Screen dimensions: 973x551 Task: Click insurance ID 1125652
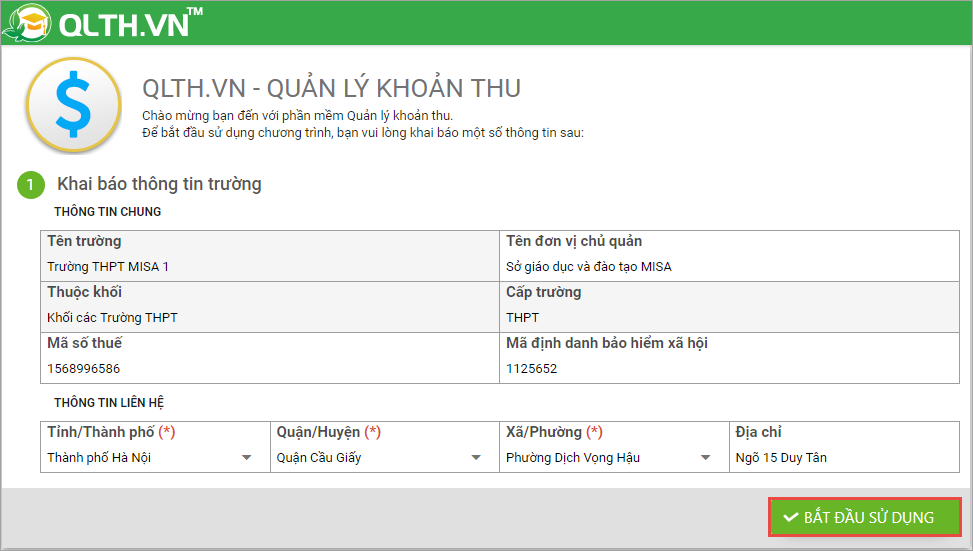tap(531, 369)
